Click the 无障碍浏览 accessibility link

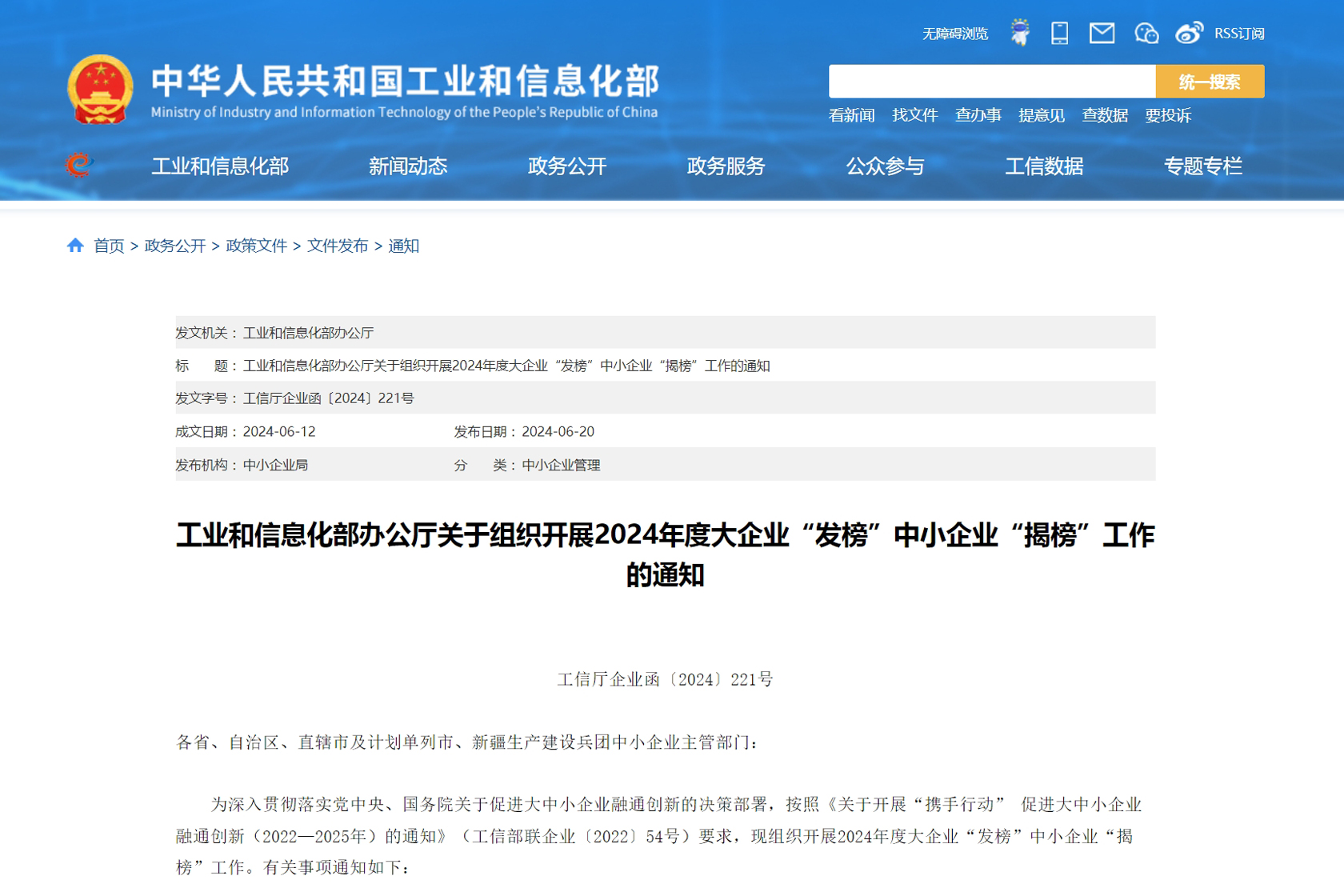click(954, 34)
